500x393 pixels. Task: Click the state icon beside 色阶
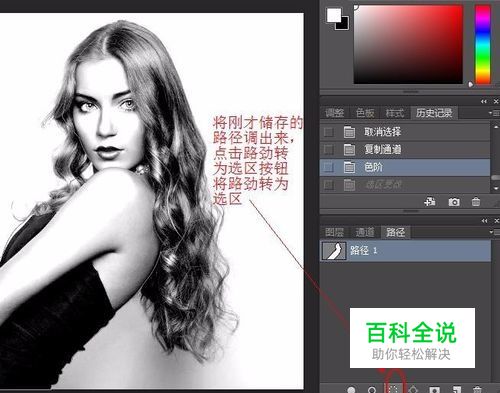[349, 167]
